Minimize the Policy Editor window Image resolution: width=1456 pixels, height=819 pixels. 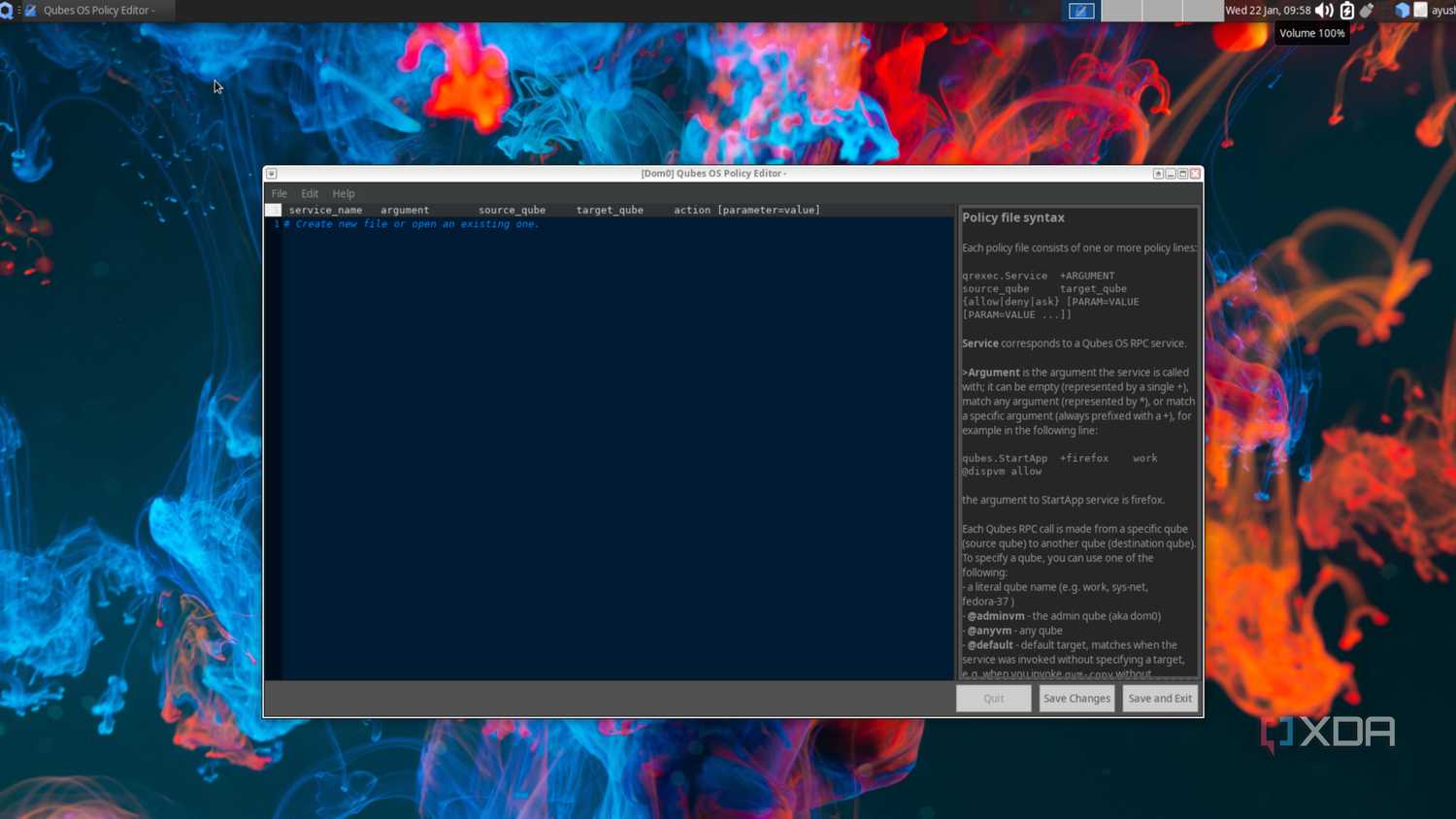(x=1171, y=174)
